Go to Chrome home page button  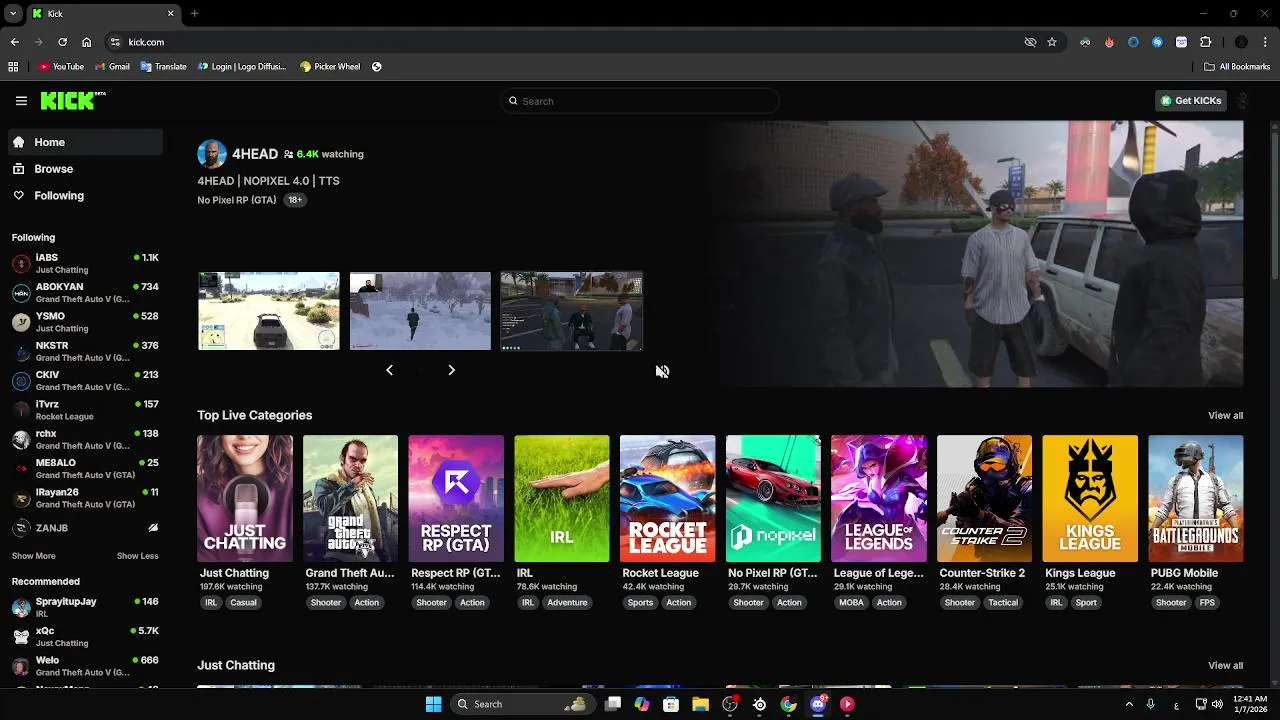click(87, 42)
